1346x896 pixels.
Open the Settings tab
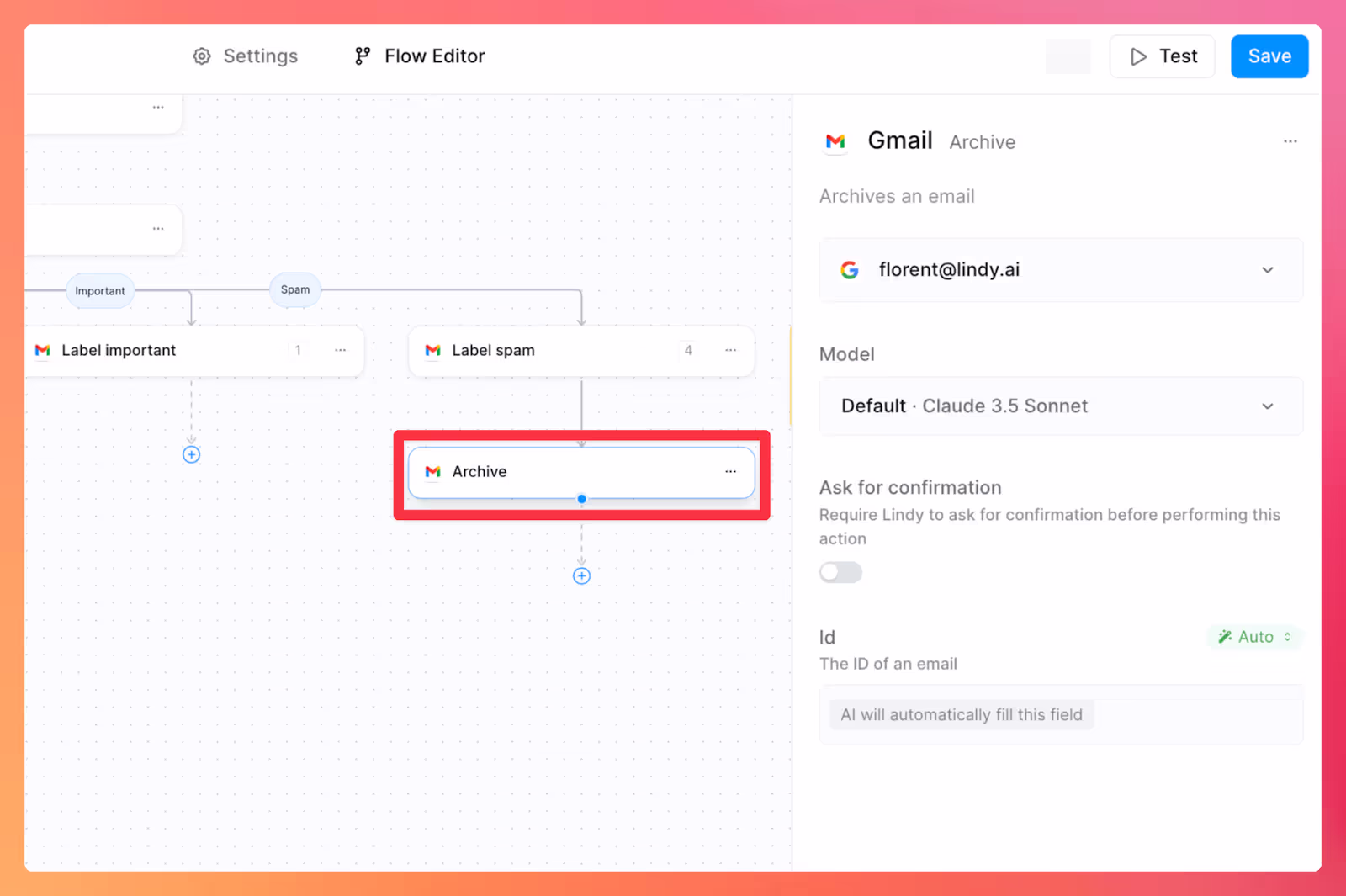pyautogui.click(x=246, y=56)
